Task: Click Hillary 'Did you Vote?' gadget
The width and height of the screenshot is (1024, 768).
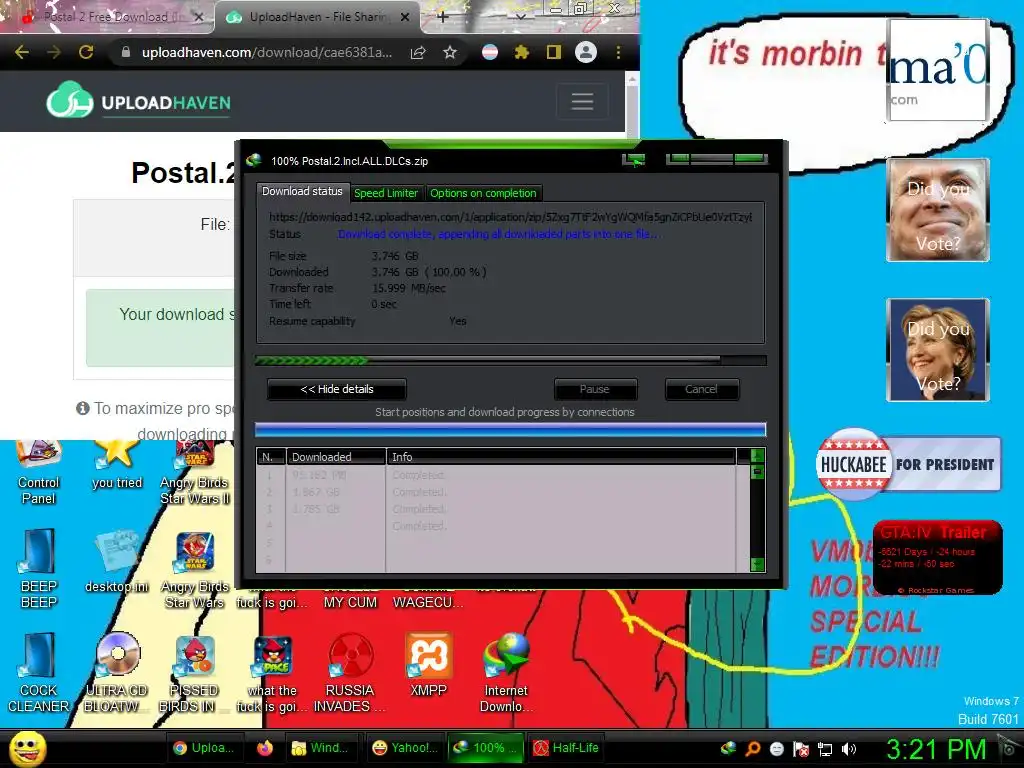Action: tap(938, 349)
